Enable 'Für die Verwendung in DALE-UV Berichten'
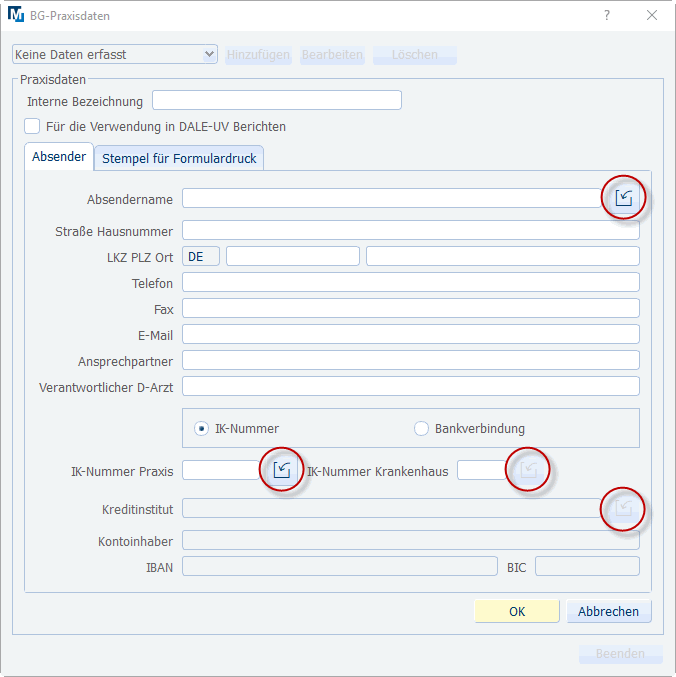This screenshot has height=677, width=676. coord(33,127)
